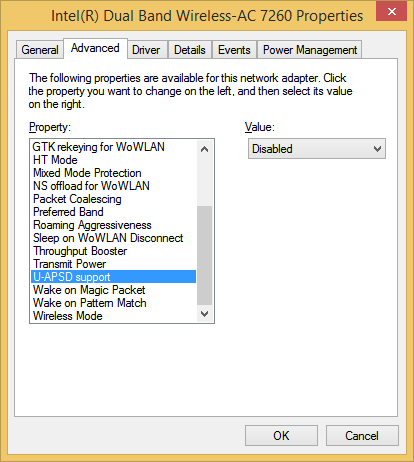This screenshot has width=414, height=462.
Task: Open the Power Management tab
Action: [310, 50]
